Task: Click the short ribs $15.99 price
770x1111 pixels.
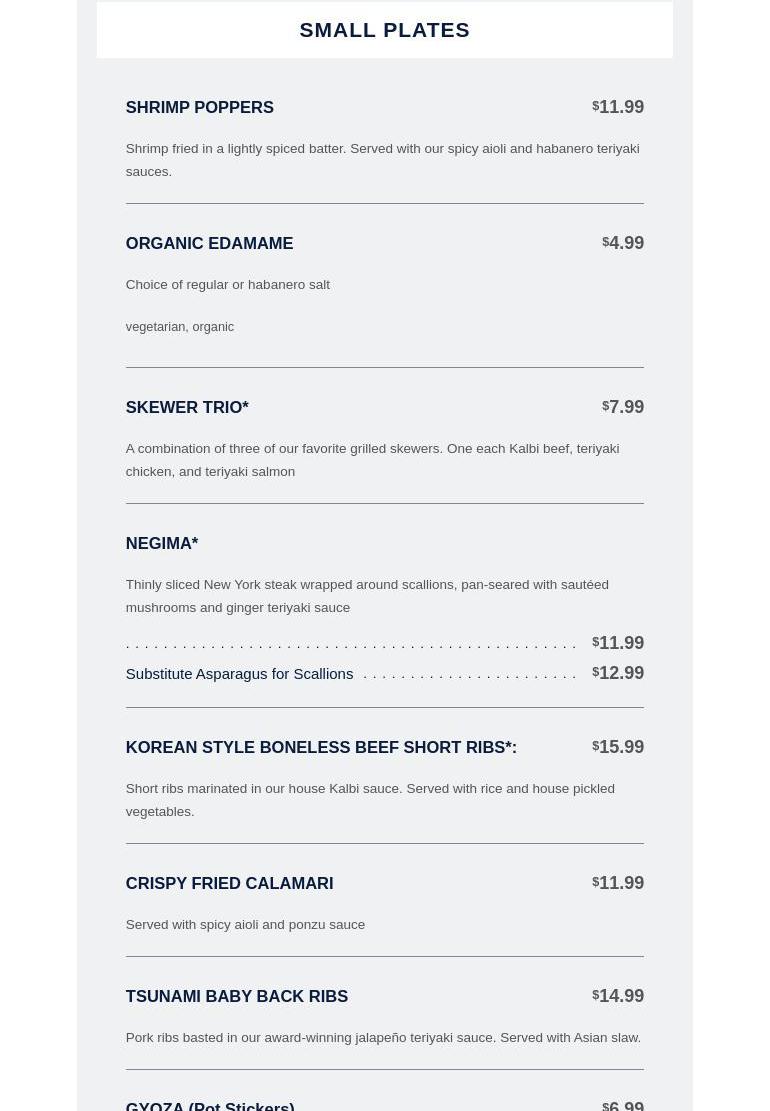Action: 619,747
